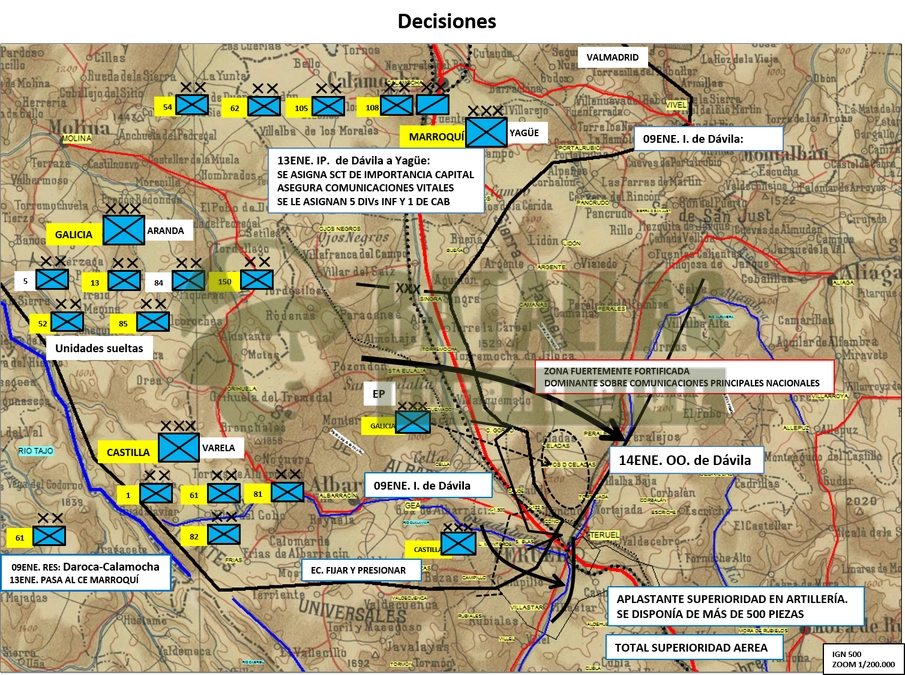Select the yellow VIVEL town label
The width and height of the screenshot is (905, 675).
coord(676,105)
